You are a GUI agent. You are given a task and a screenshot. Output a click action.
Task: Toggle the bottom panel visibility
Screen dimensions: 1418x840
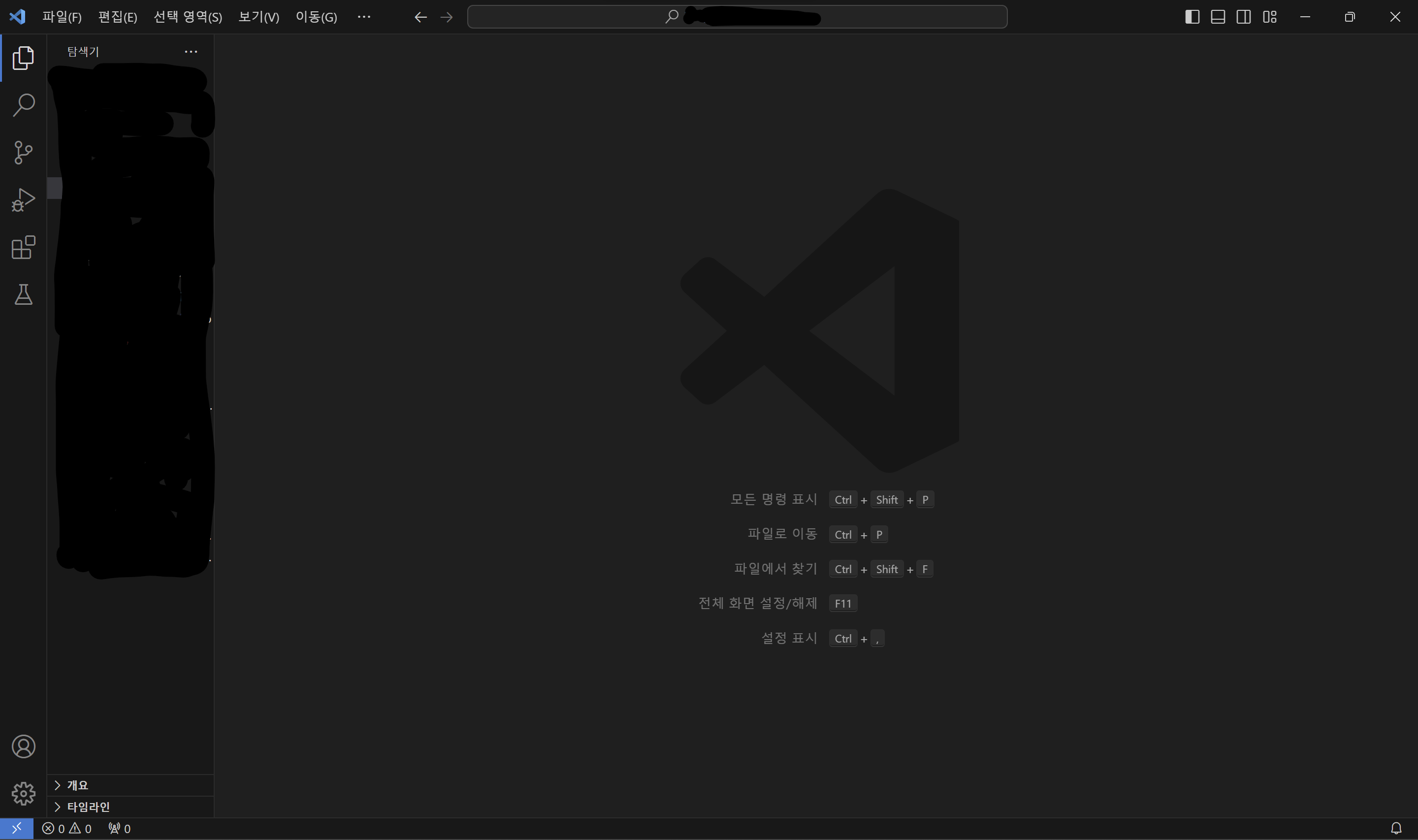(x=1218, y=17)
